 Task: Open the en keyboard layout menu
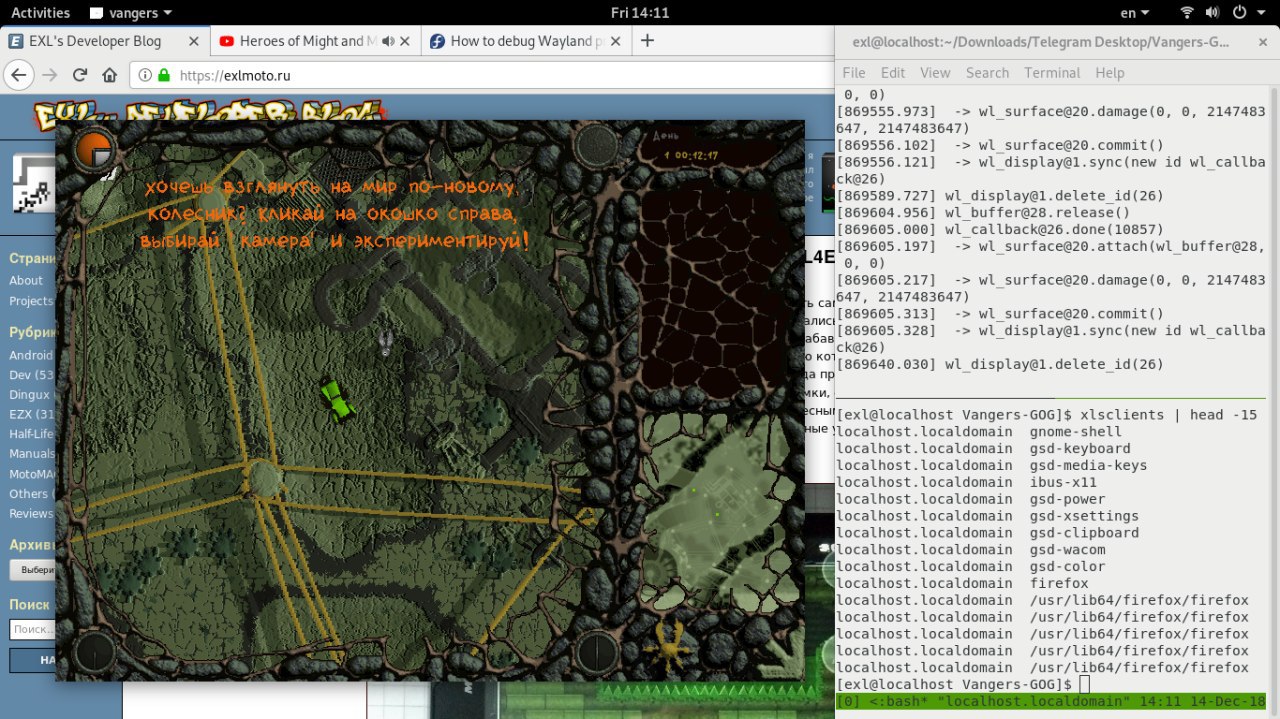coord(1134,13)
